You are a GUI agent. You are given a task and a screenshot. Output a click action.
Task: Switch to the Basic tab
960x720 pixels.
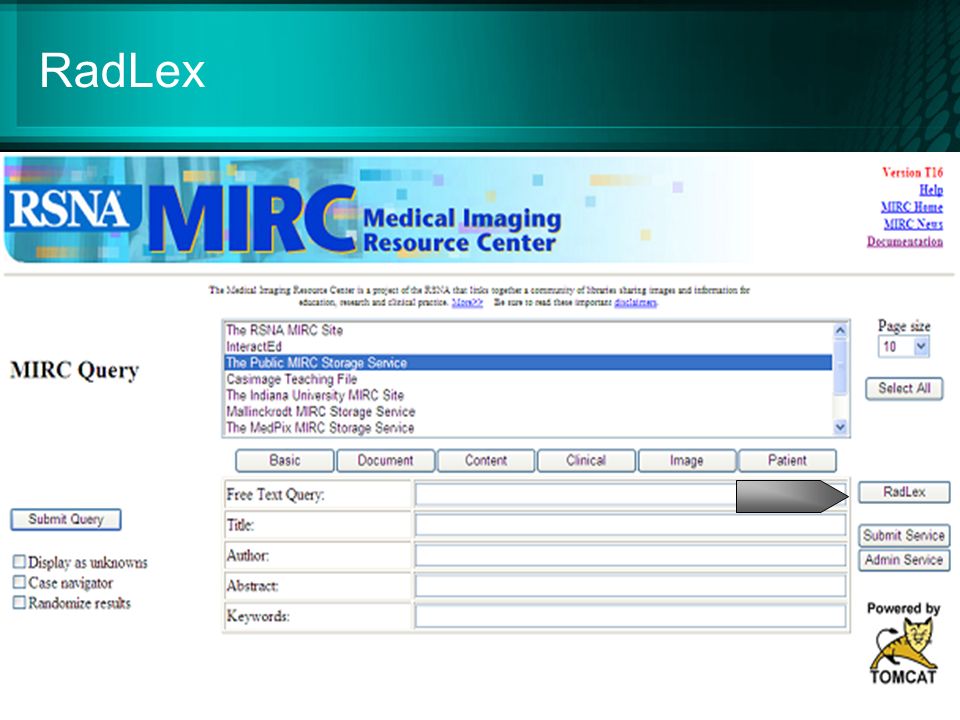pyautogui.click(x=285, y=460)
